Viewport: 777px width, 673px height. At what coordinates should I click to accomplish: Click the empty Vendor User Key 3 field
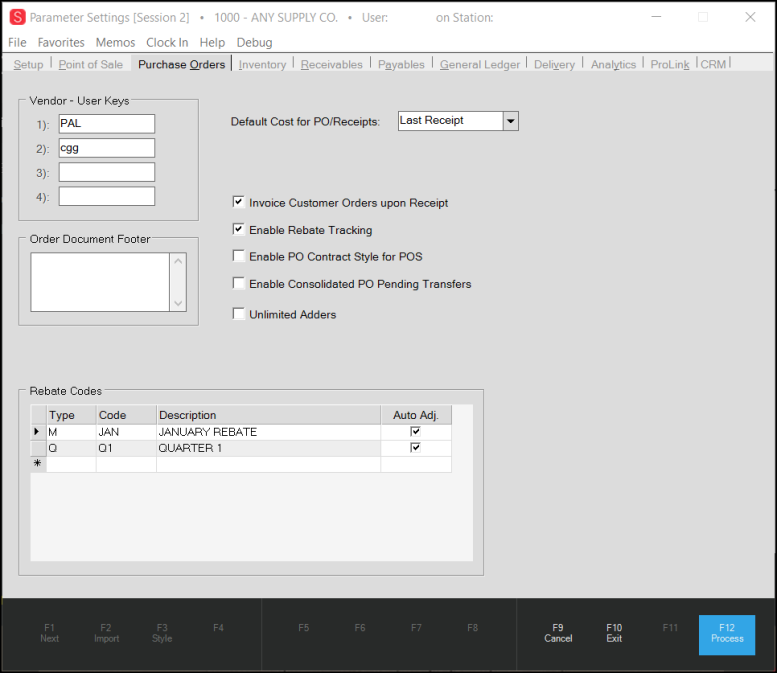tap(107, 172)
